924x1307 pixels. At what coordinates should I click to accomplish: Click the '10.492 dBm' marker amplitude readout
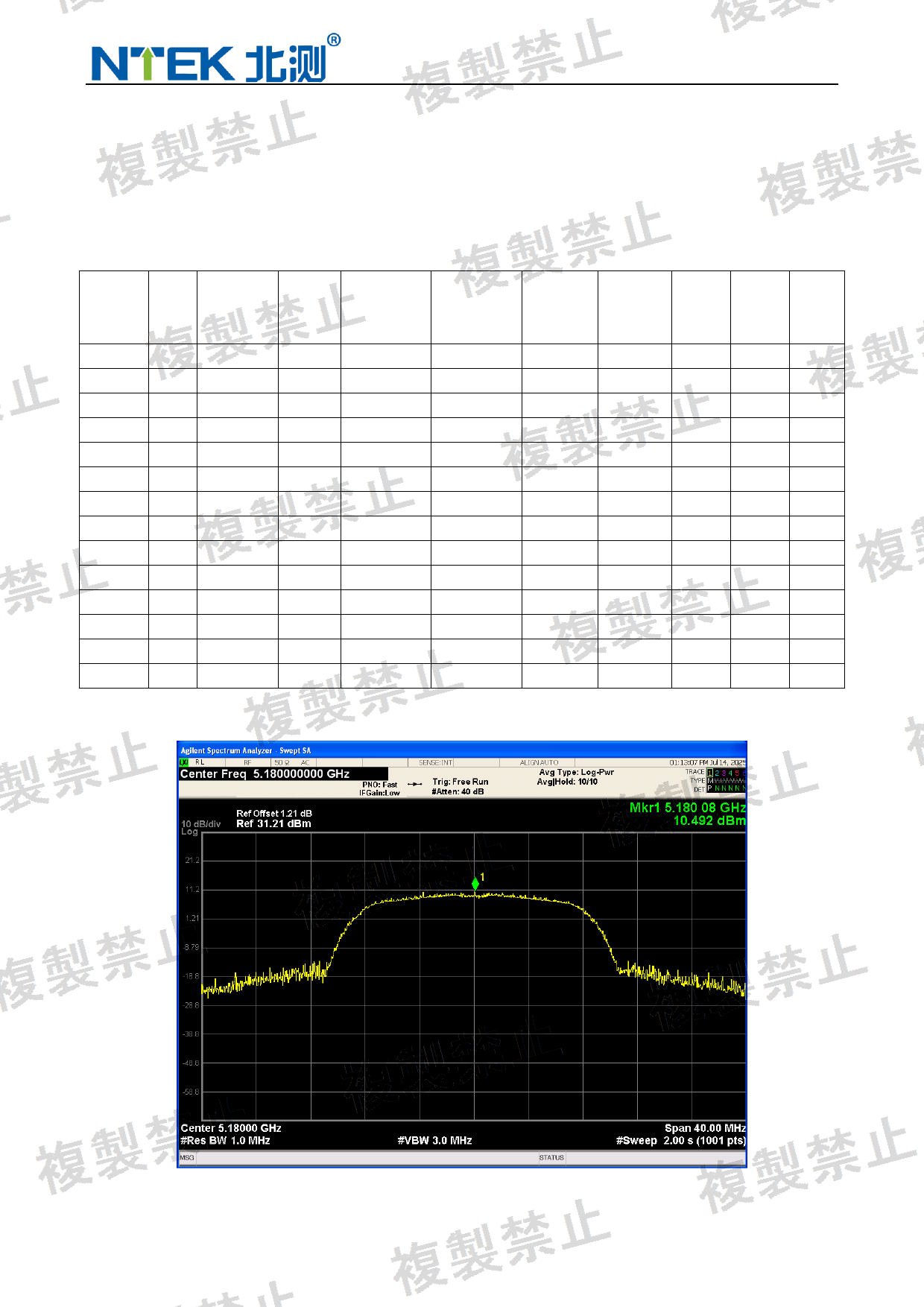click(709, 820)
